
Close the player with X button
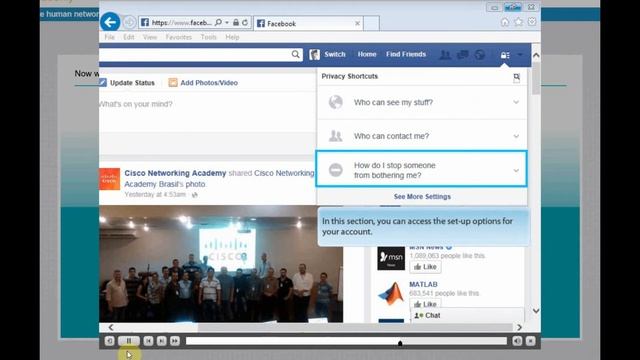(x=531, y=341)
